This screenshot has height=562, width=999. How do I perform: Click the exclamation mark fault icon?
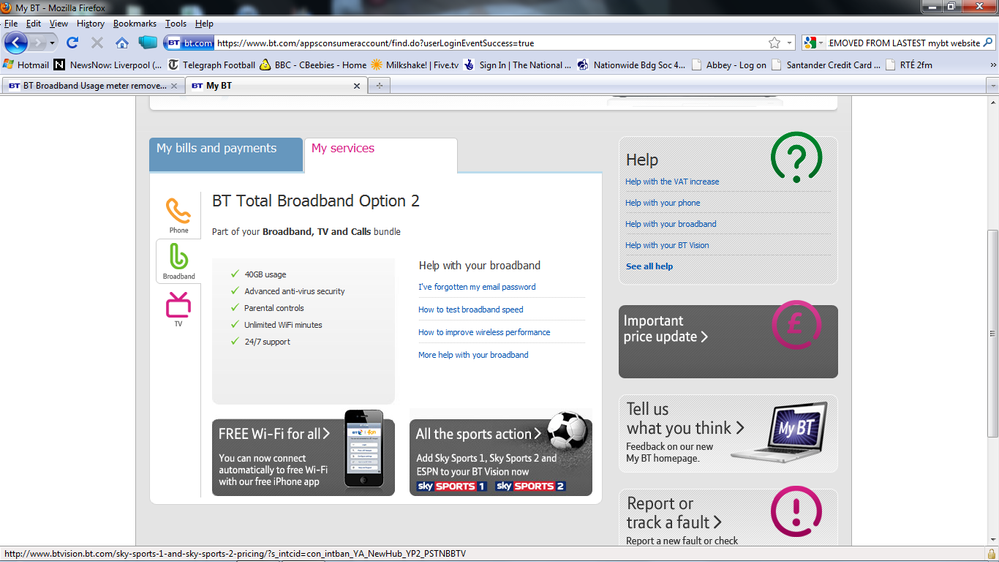796,511
